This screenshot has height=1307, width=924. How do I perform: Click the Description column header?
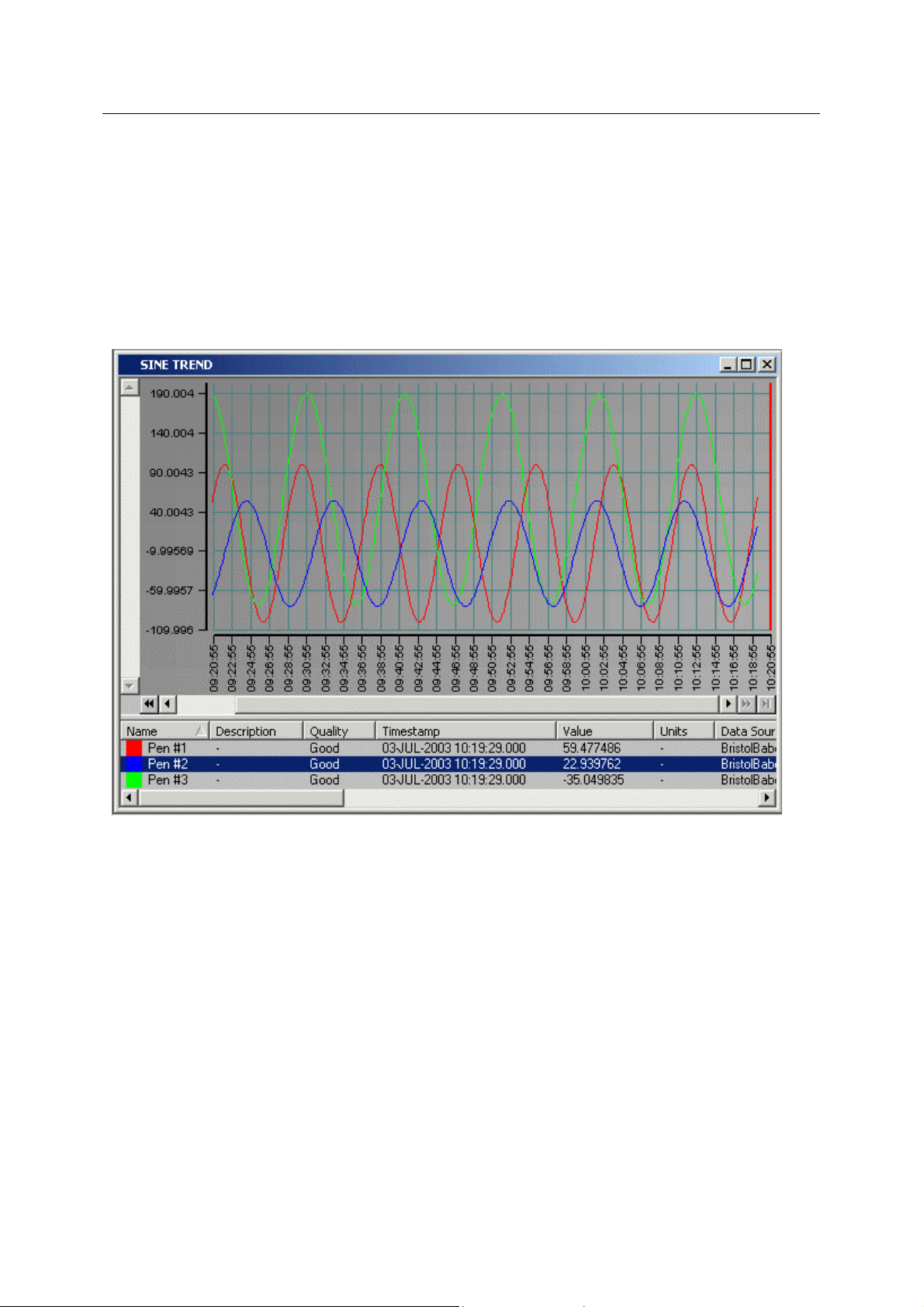[256, 731]
